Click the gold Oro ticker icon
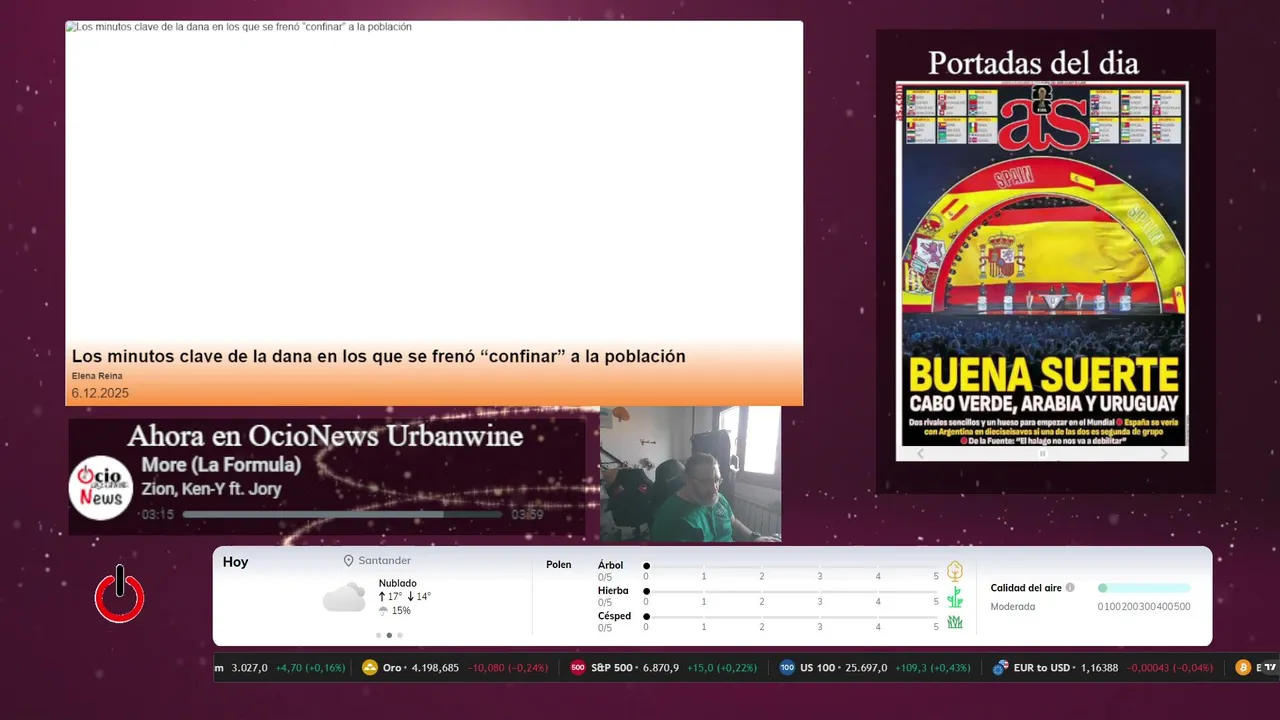Viewport: 1280px width, 720px height. [x=370, y=667]
